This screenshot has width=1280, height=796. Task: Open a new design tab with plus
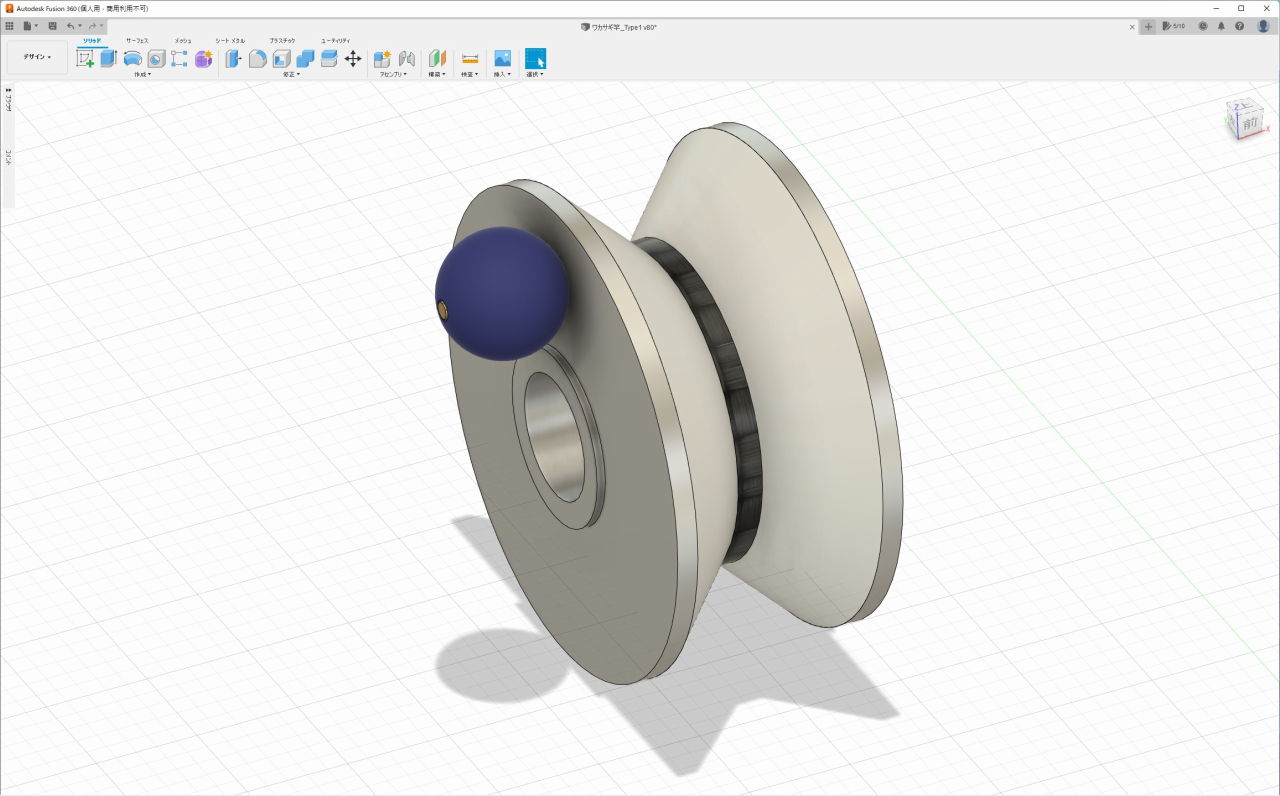tap(1148, 26)
